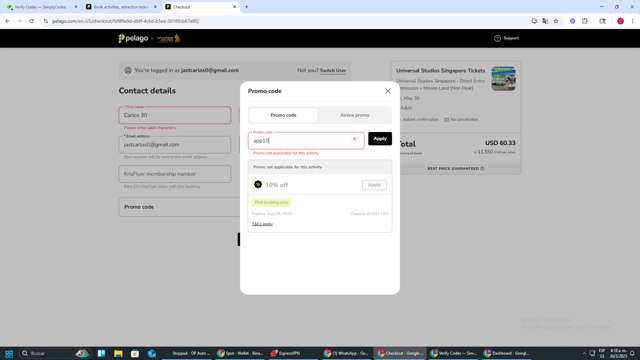This screenshot has height=360, width=640.
Task: Switch to the Verify Codes SimplyCodes tab
Action: tap(41, 7)
